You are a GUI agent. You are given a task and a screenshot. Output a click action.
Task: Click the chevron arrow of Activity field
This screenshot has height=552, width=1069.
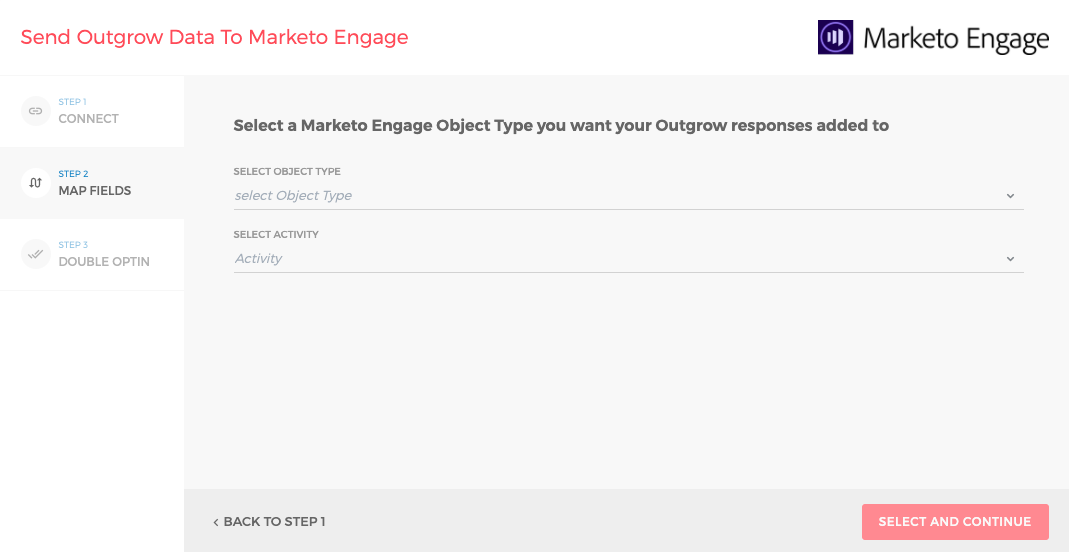[x=1010, y=259]
